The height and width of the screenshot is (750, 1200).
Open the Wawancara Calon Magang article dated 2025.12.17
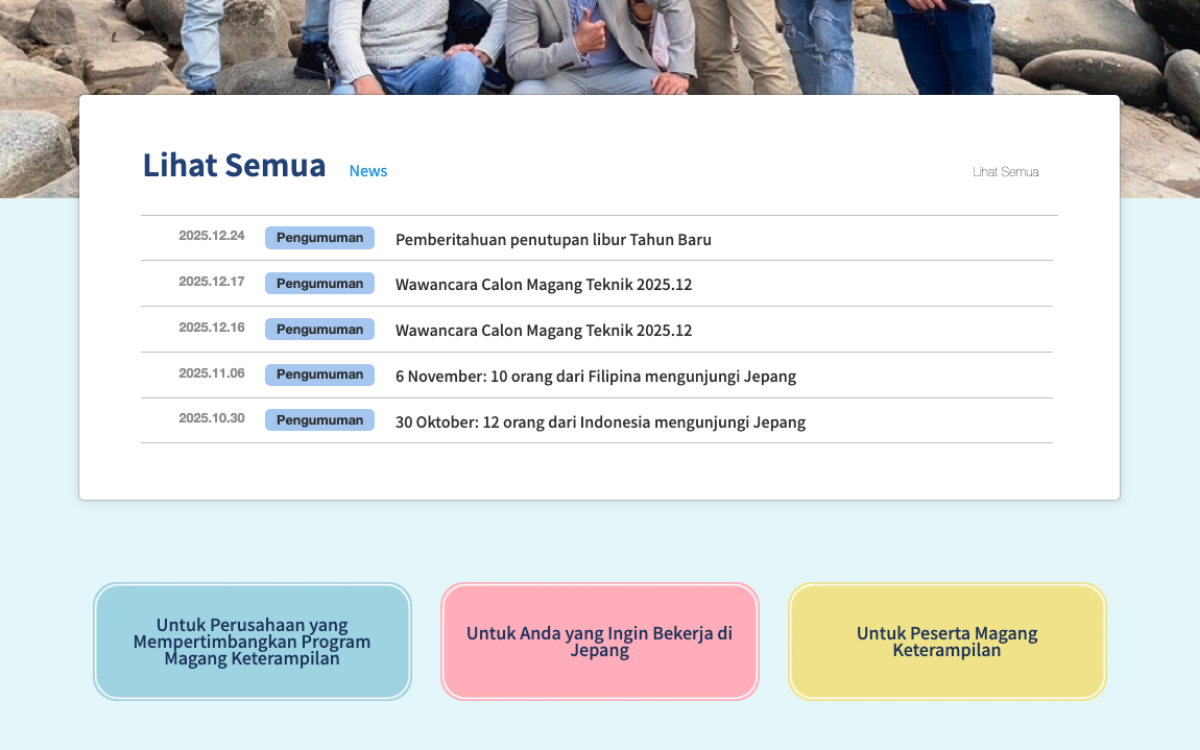pyautogui.click(x=543, y=284)
